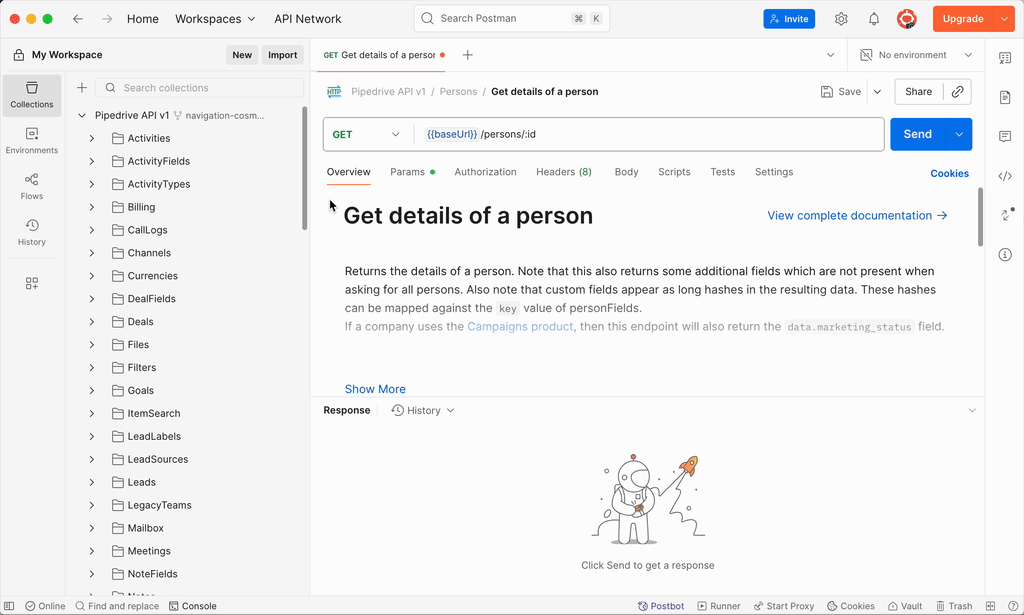The image size is (1024, 615).
Task: Click Start Proxy in status bar
Action: click(784, 606)
